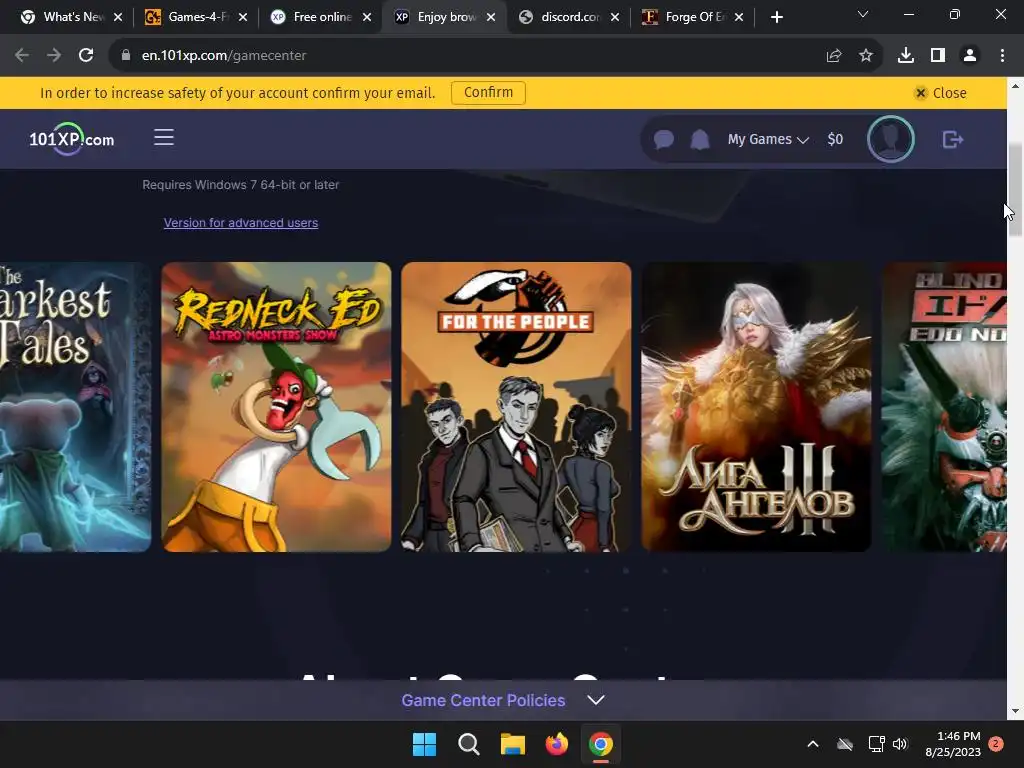Open File Explorer from taskbar
1024x768 pixels.
coord(513,744)
